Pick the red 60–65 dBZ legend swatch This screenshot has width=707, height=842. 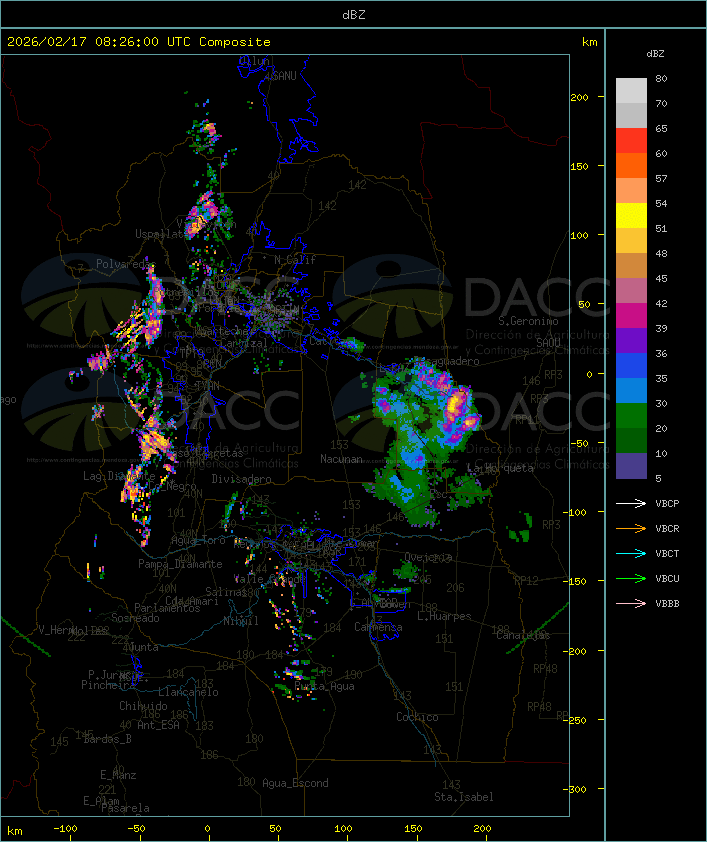631,141
